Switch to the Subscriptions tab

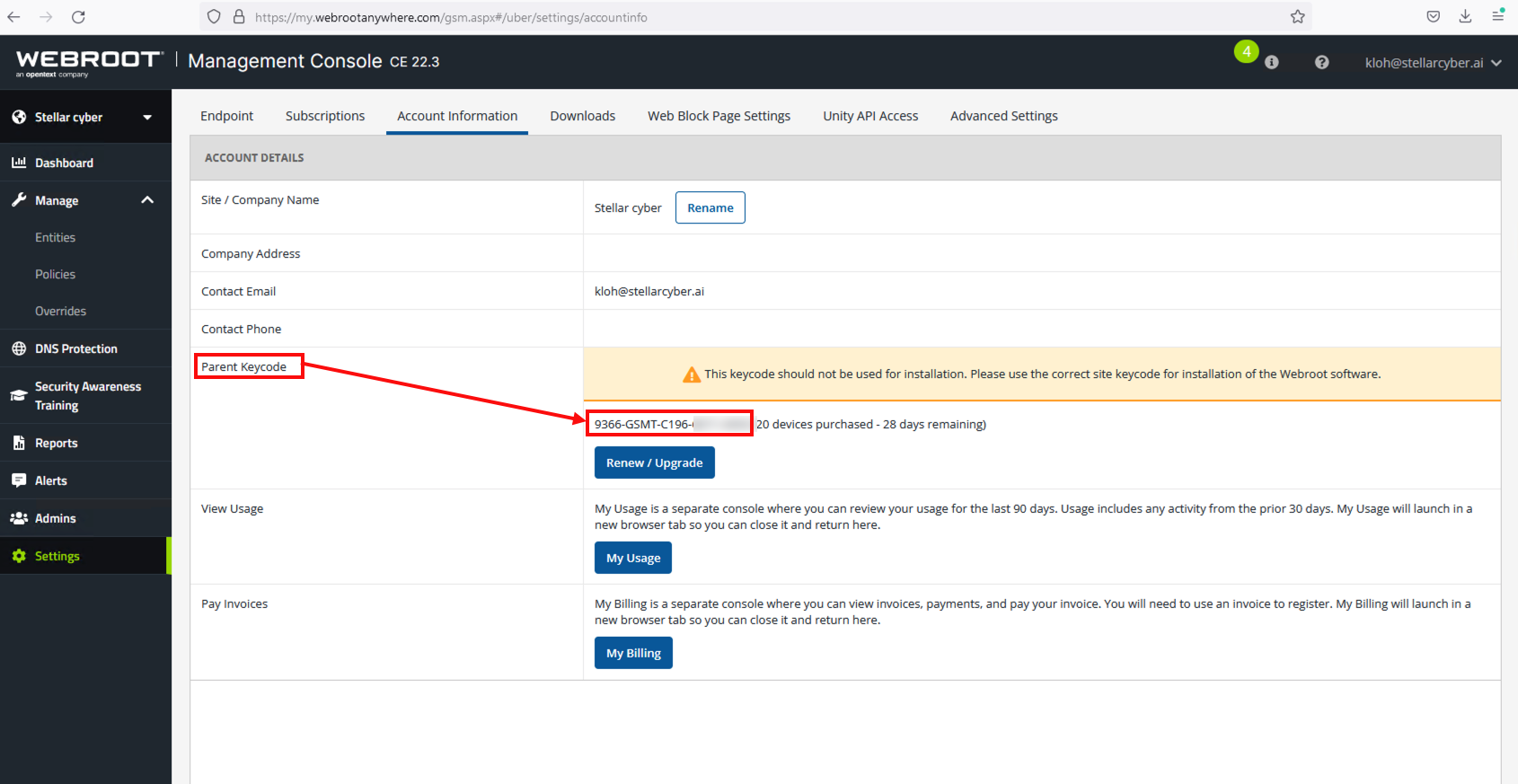[325, 116]
